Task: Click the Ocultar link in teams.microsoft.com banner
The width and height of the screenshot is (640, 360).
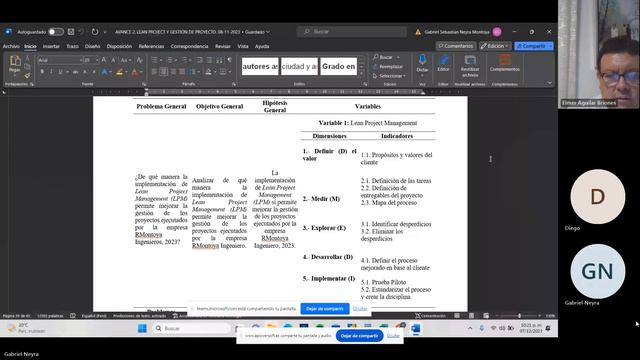Action: tap(360, 309)
